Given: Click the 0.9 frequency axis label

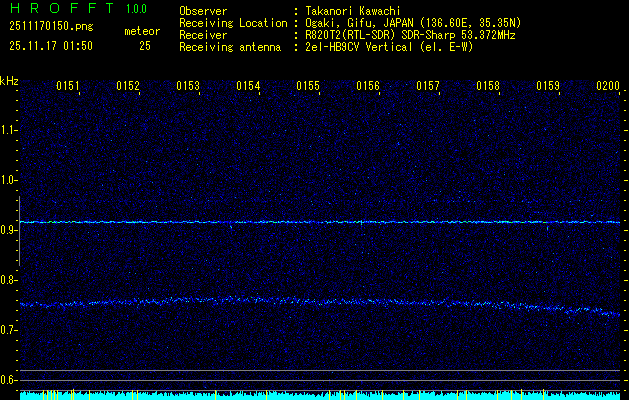Looking at the screenshot, I should click(8, 230).
